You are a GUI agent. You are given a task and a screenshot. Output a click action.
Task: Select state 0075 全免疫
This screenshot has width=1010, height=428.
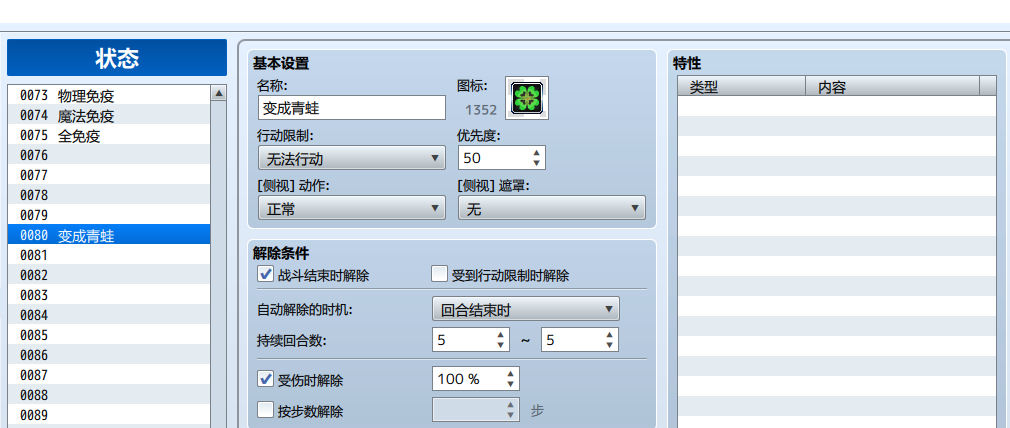[109, 135]
